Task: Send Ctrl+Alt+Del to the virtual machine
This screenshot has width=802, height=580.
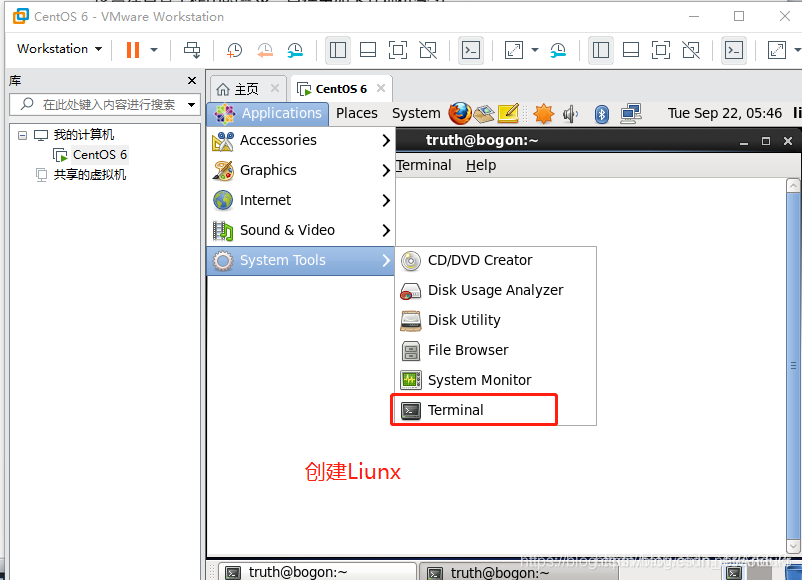Action: click(x=192, y=50)
